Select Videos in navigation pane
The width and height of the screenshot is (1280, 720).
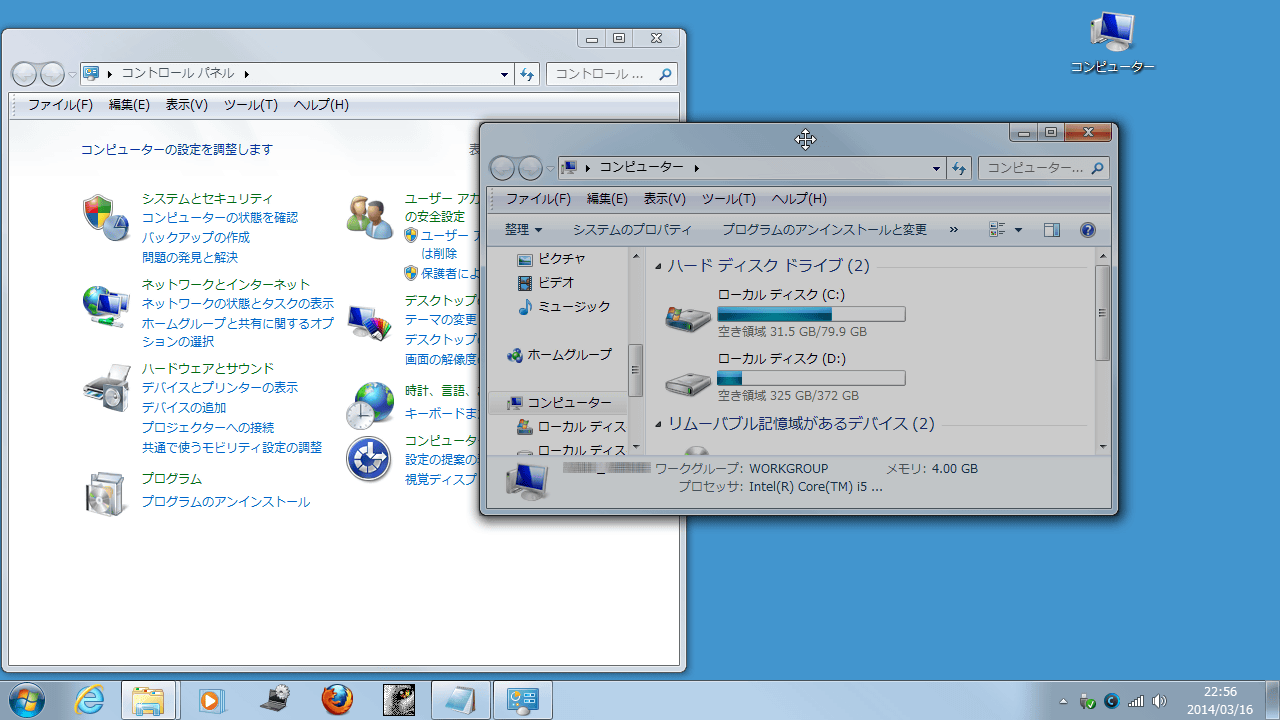(x=546, y=283)
